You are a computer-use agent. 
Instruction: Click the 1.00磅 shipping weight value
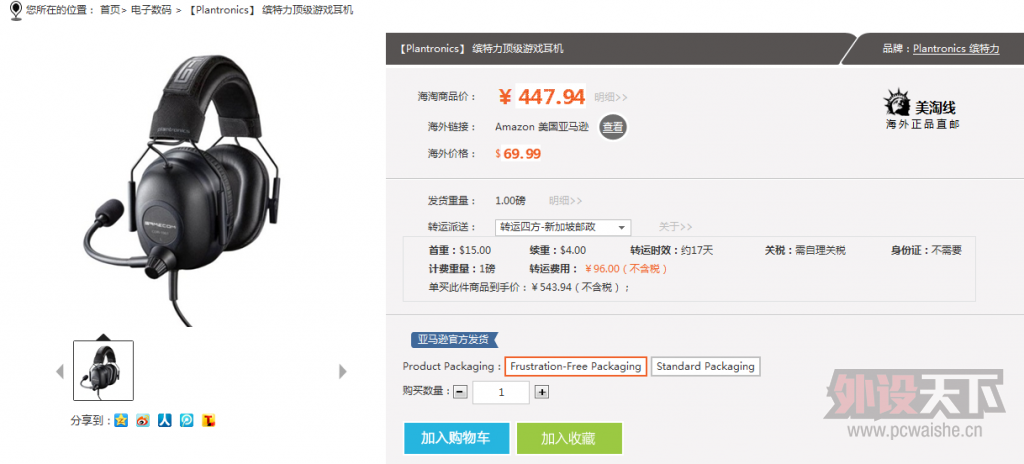point(510,201)
